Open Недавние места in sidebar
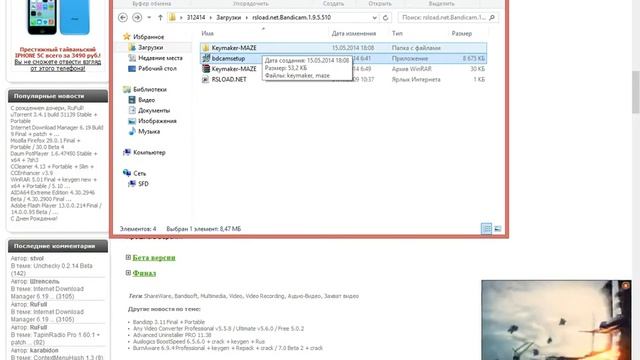 [x=160, y=58]
